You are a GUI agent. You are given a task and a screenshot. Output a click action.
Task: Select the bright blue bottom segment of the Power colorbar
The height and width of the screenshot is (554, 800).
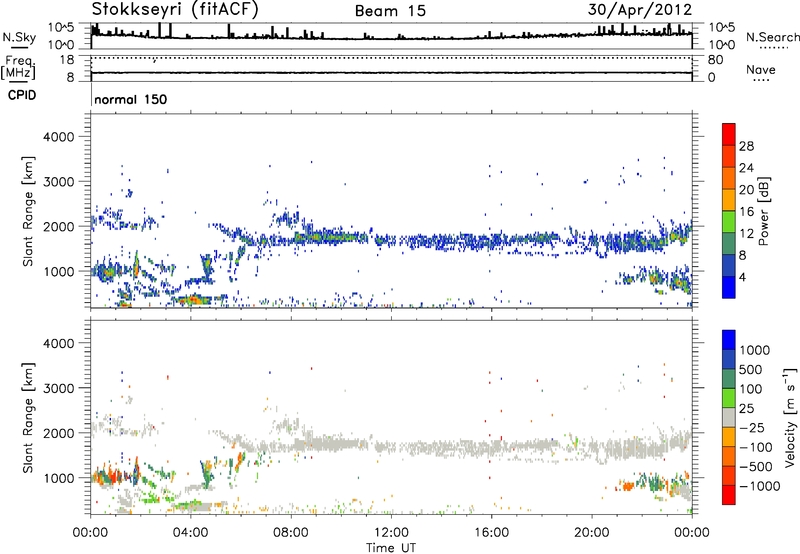point(729,288)
